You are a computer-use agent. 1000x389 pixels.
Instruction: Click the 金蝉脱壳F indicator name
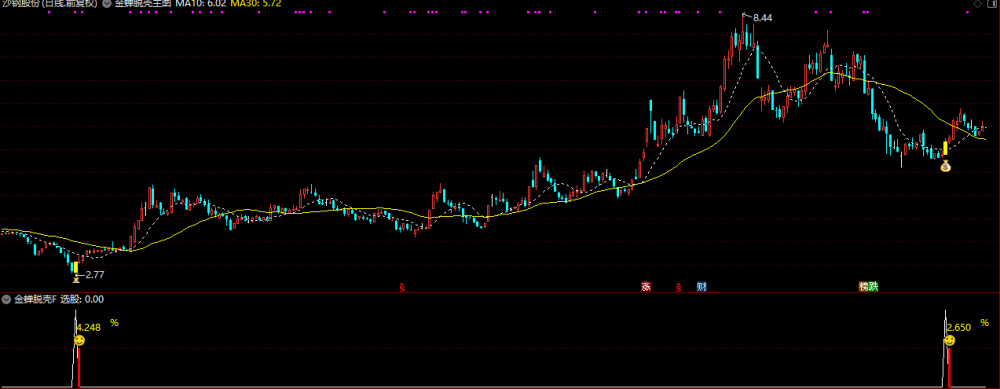click(36, 299)
